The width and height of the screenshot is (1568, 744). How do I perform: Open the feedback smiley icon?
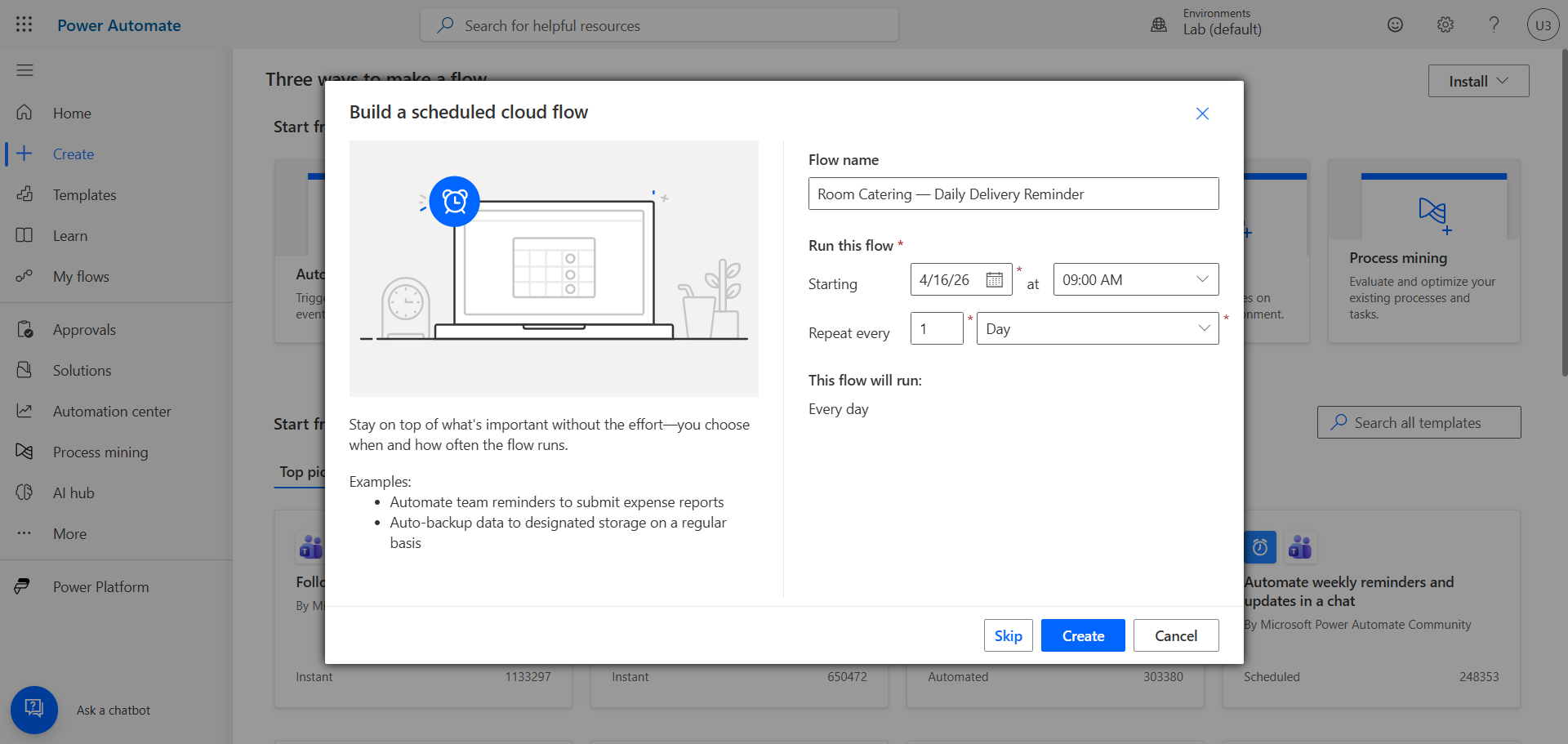pos(1395,25)
